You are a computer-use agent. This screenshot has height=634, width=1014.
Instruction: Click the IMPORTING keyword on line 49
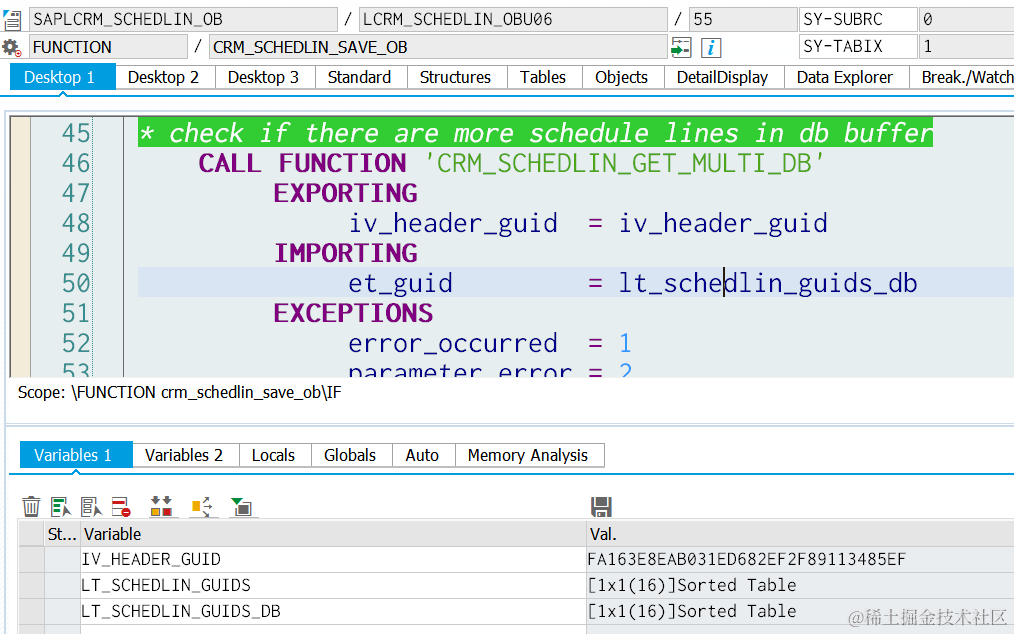[346, 253]
